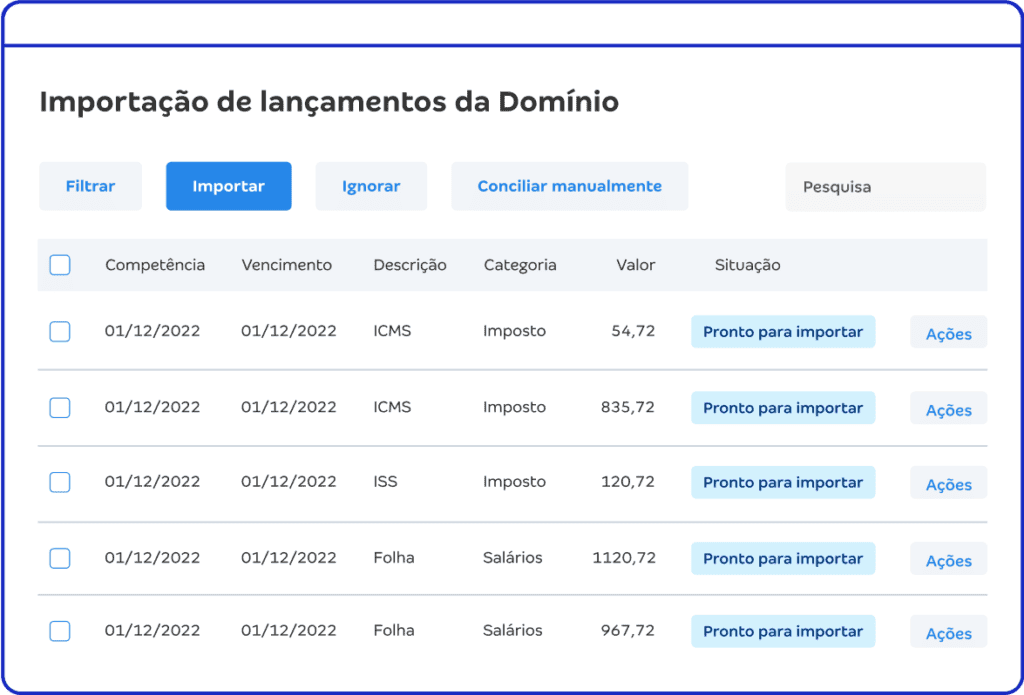The image size is (1024, 695).
Task: Click the Competência date in the 54,72 row
Action: [152, 331]
